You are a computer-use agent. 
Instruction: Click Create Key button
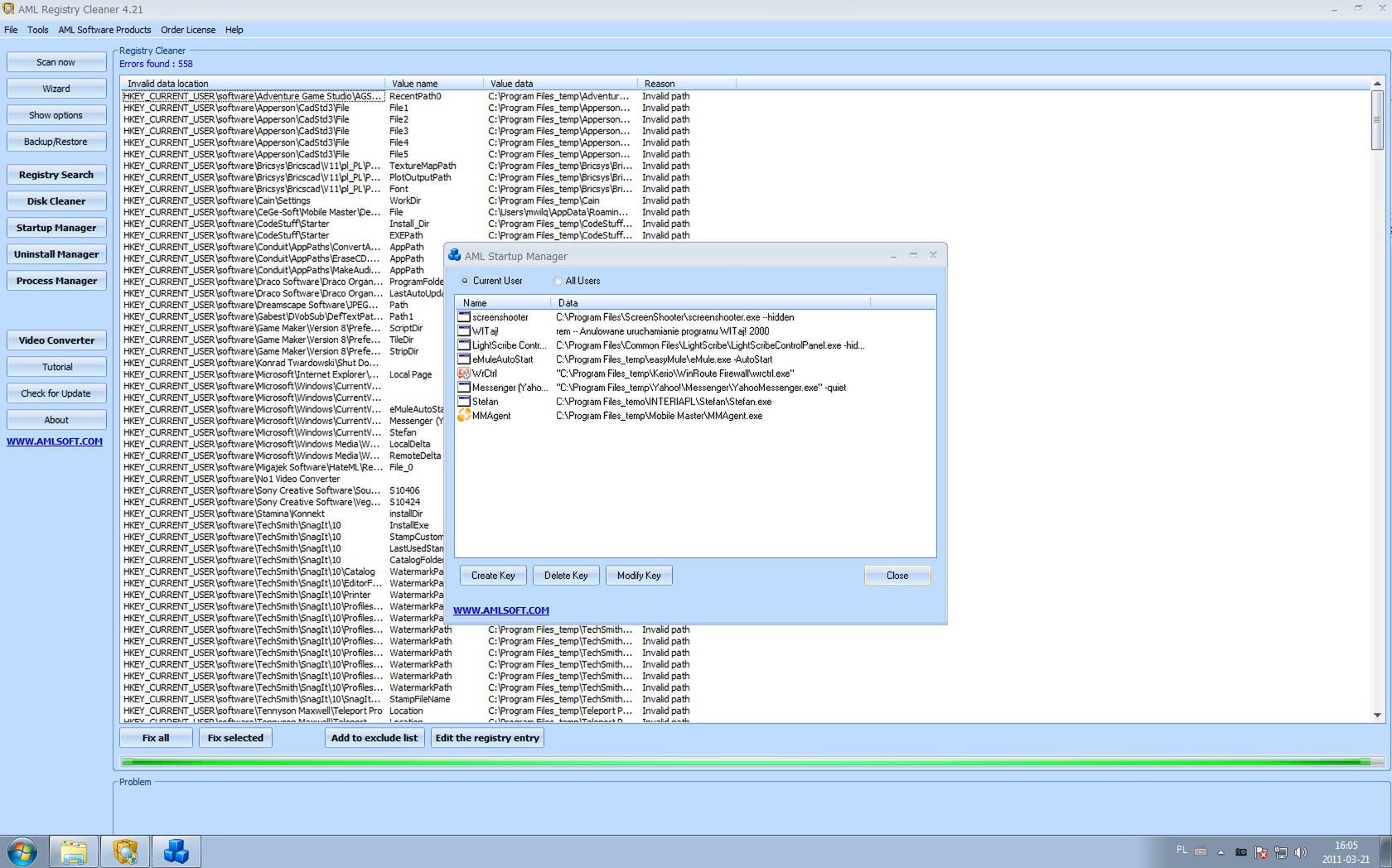pyautogui.click(x=493, y=576)
